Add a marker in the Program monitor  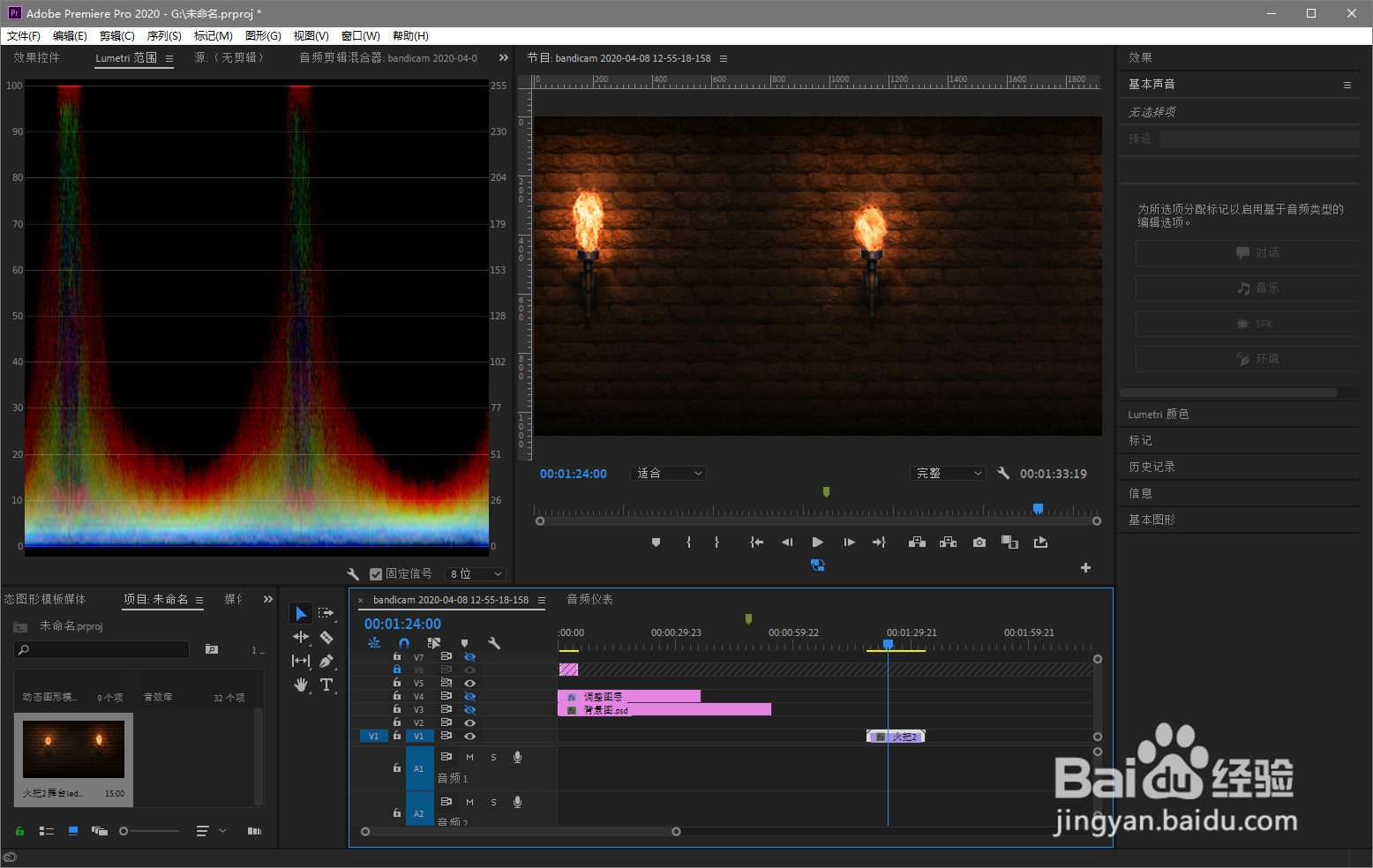(656, 542)
